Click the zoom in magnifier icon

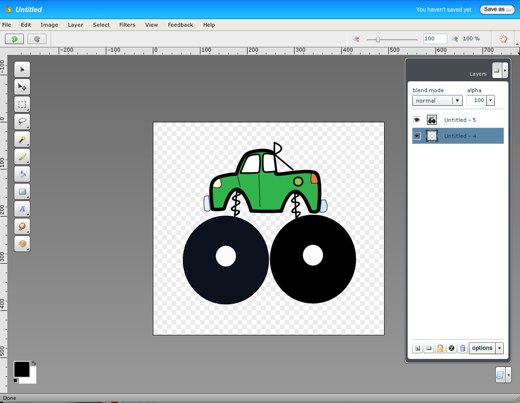pos(455,39)
